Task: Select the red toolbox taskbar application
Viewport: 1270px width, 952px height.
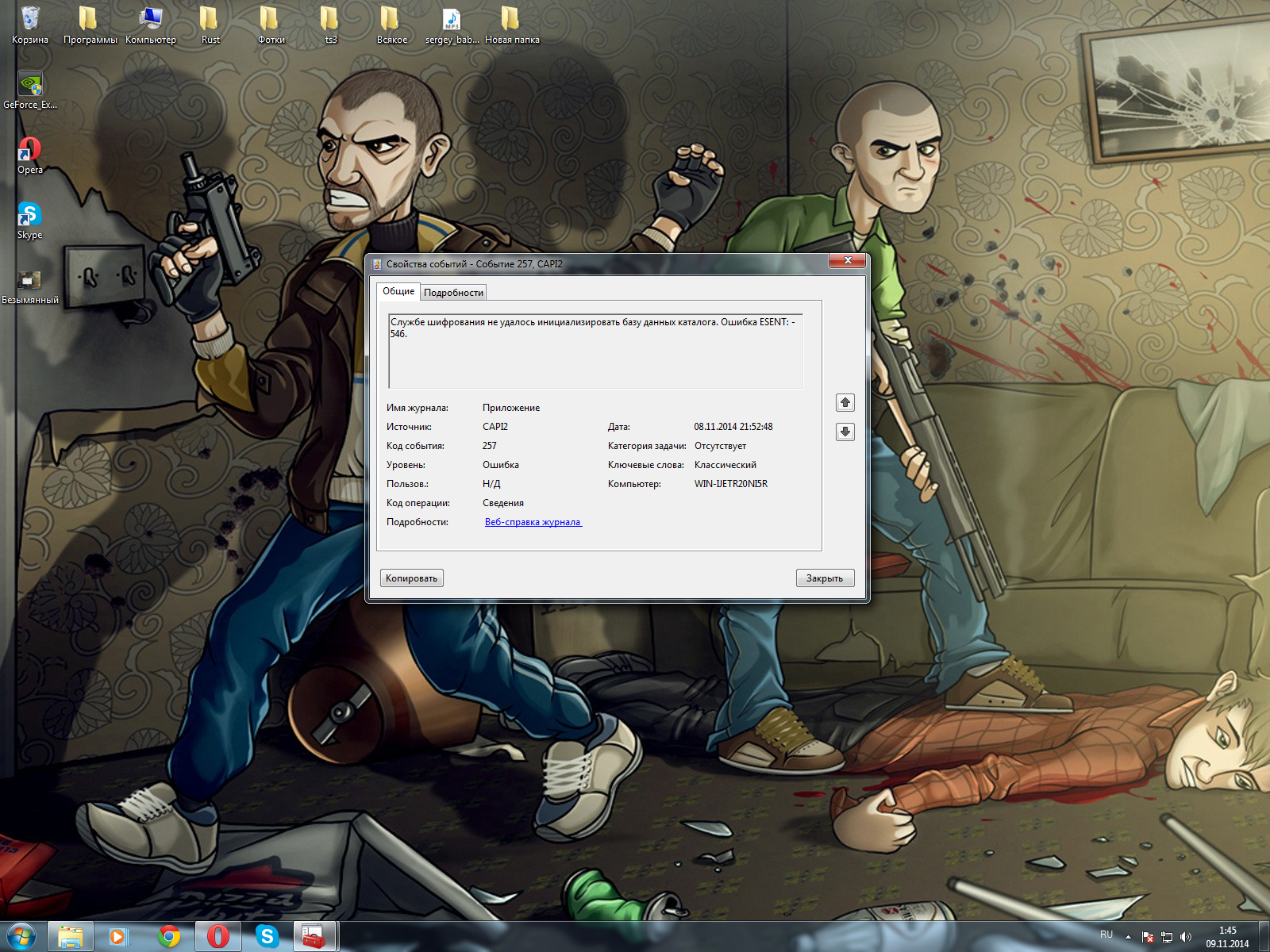Action: 315,936
